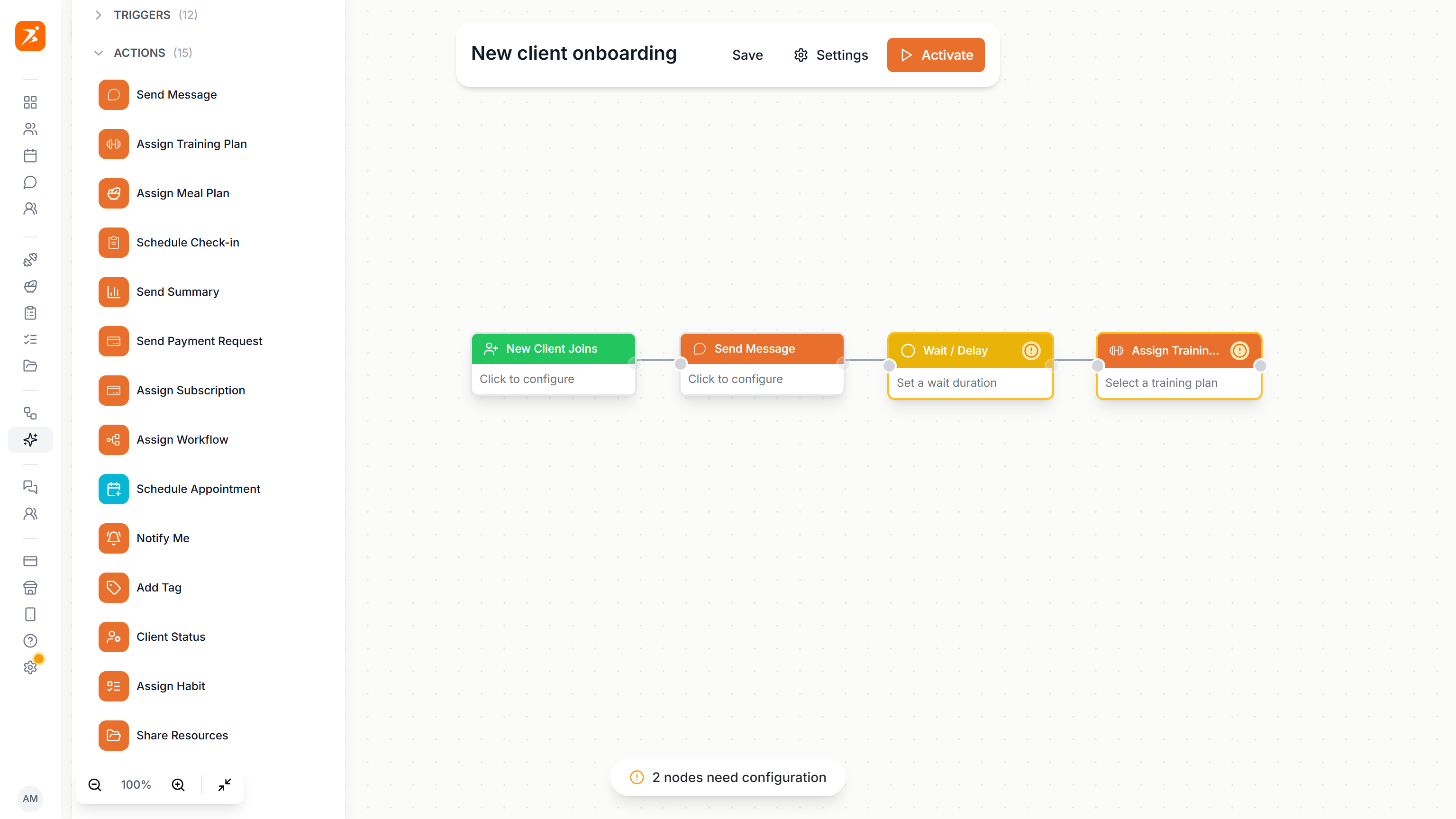Choose the Assign Meal Plan icon

coord(114,193)
